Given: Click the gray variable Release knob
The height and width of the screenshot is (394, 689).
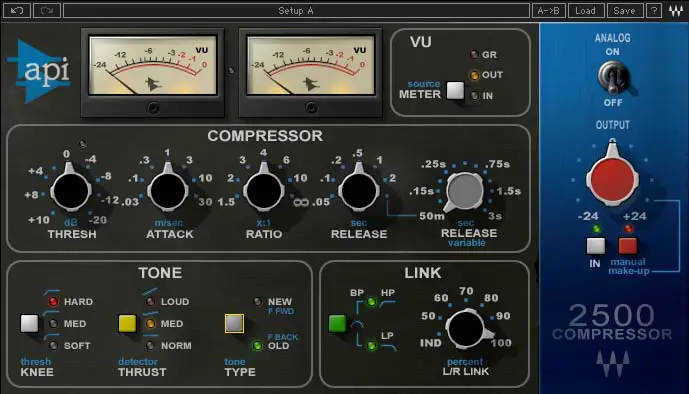Looking at the screenshot, I should (464, 192).
